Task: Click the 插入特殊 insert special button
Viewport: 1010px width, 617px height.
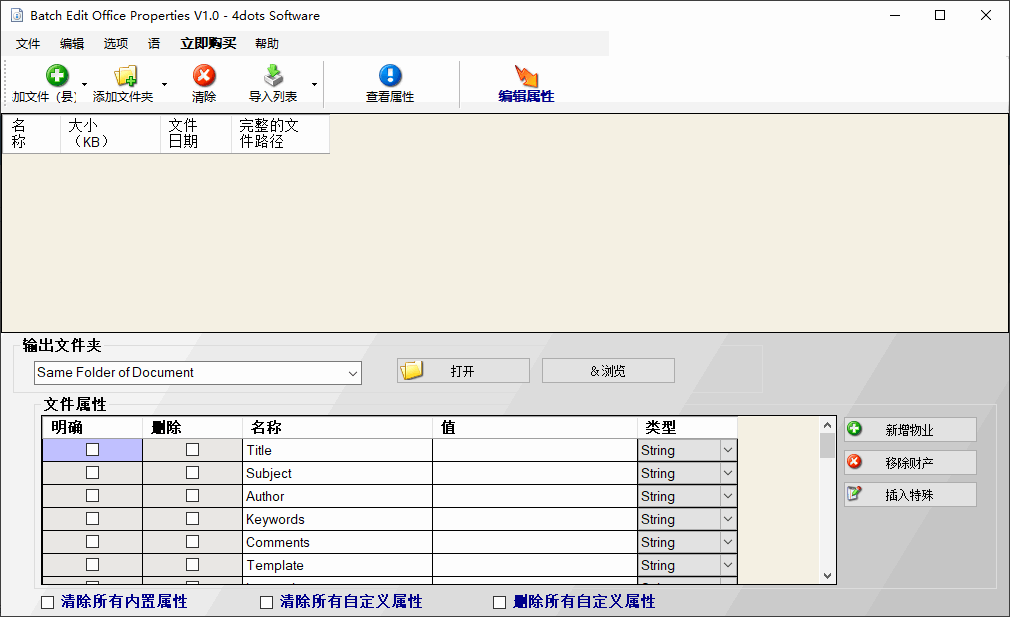Action: pyautogui.click(x=910, y=495)
